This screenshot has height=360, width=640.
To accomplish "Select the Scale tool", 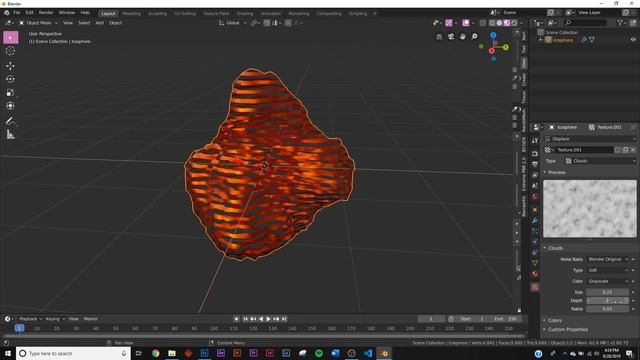I will coord(11,93).
